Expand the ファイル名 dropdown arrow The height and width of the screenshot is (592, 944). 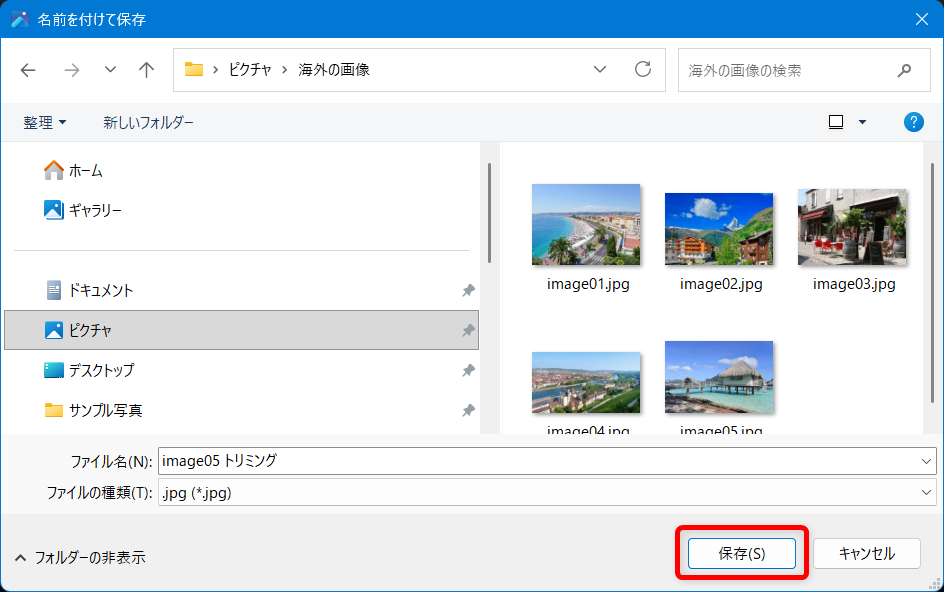click(x=926, y=461)
